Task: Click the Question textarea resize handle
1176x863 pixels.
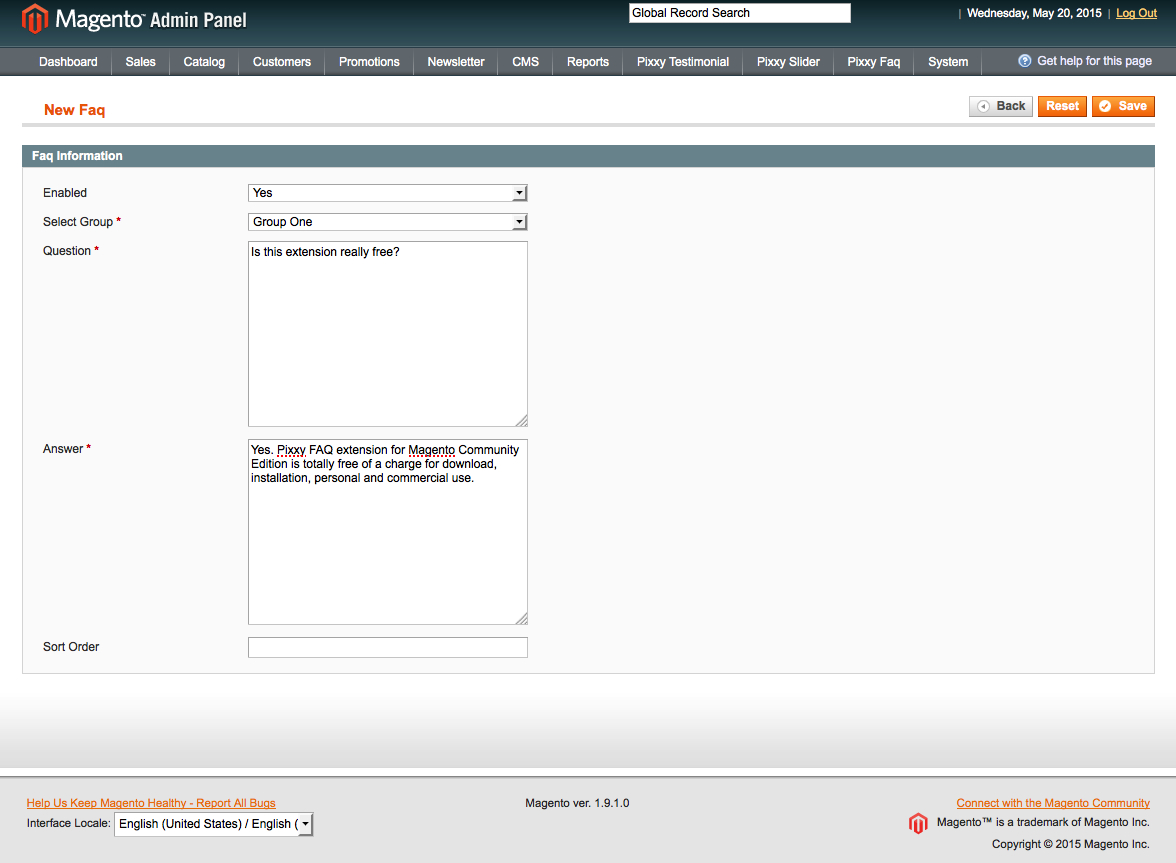Action: coord(522,421)
